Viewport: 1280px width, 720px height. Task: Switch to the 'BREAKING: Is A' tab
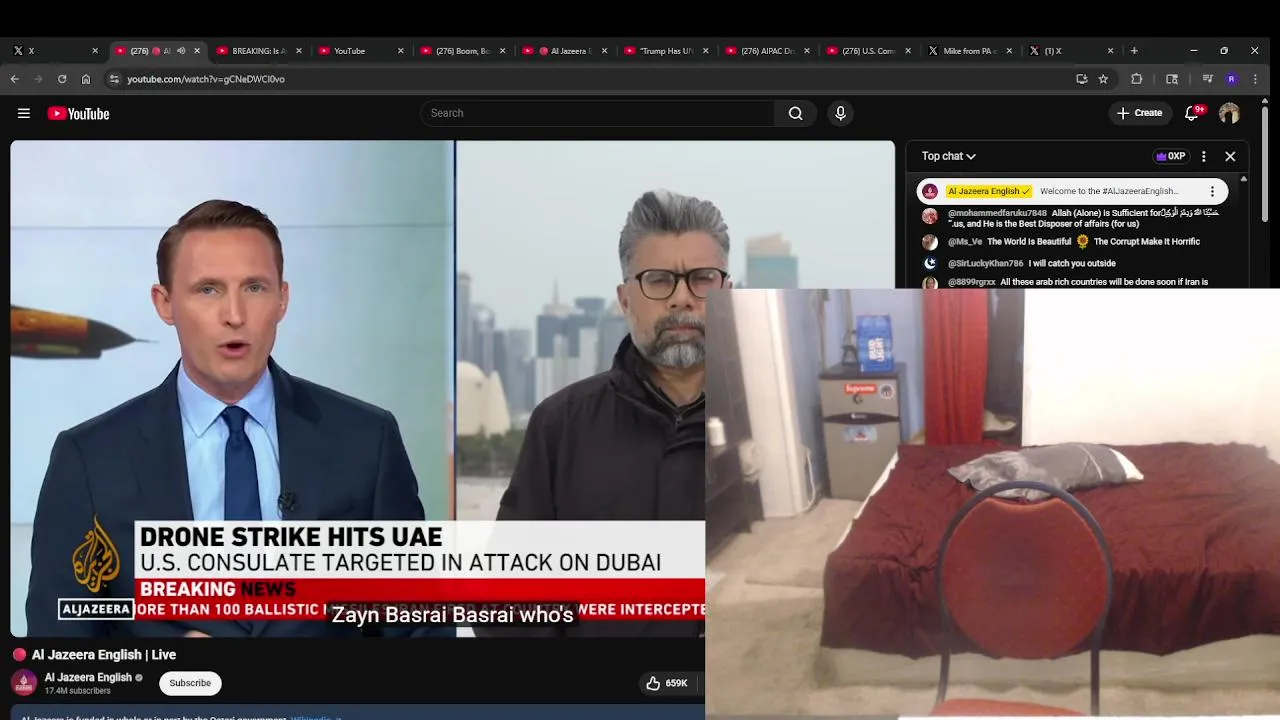coord(258,51)
